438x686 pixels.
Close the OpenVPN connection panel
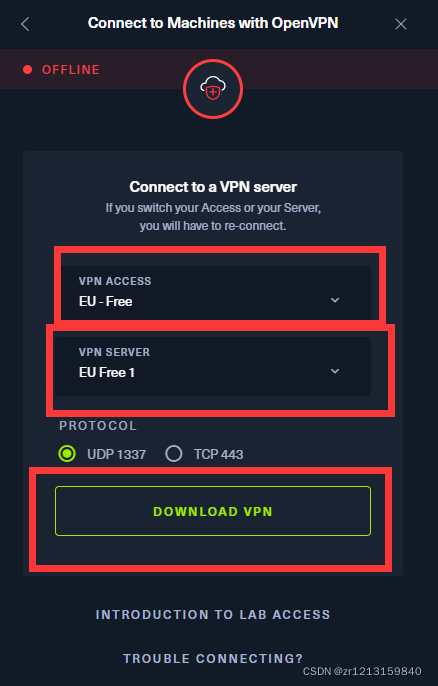401,24
